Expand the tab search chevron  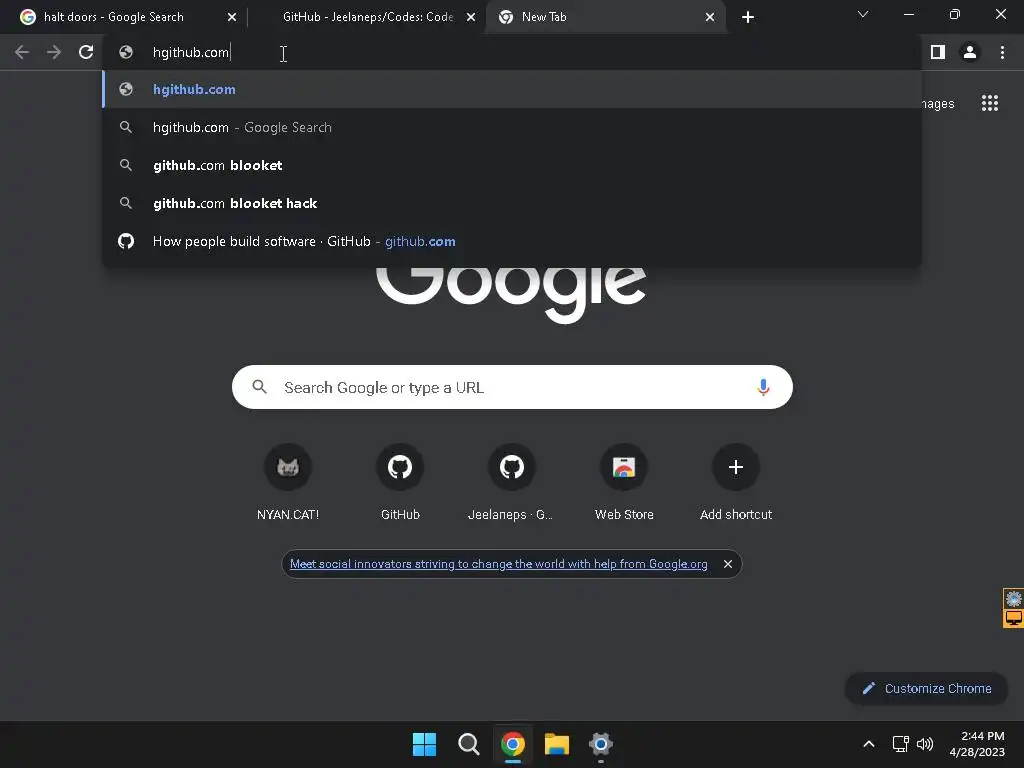click(x=863, y=14)
